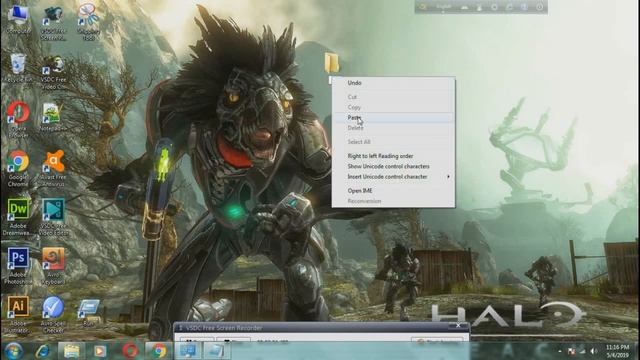Image resolution: width=640 pixels, height=360 pixels.
Task: Launch VSDC Free Screen Recorder desktop shortcut
Action: tap(53, 22)
